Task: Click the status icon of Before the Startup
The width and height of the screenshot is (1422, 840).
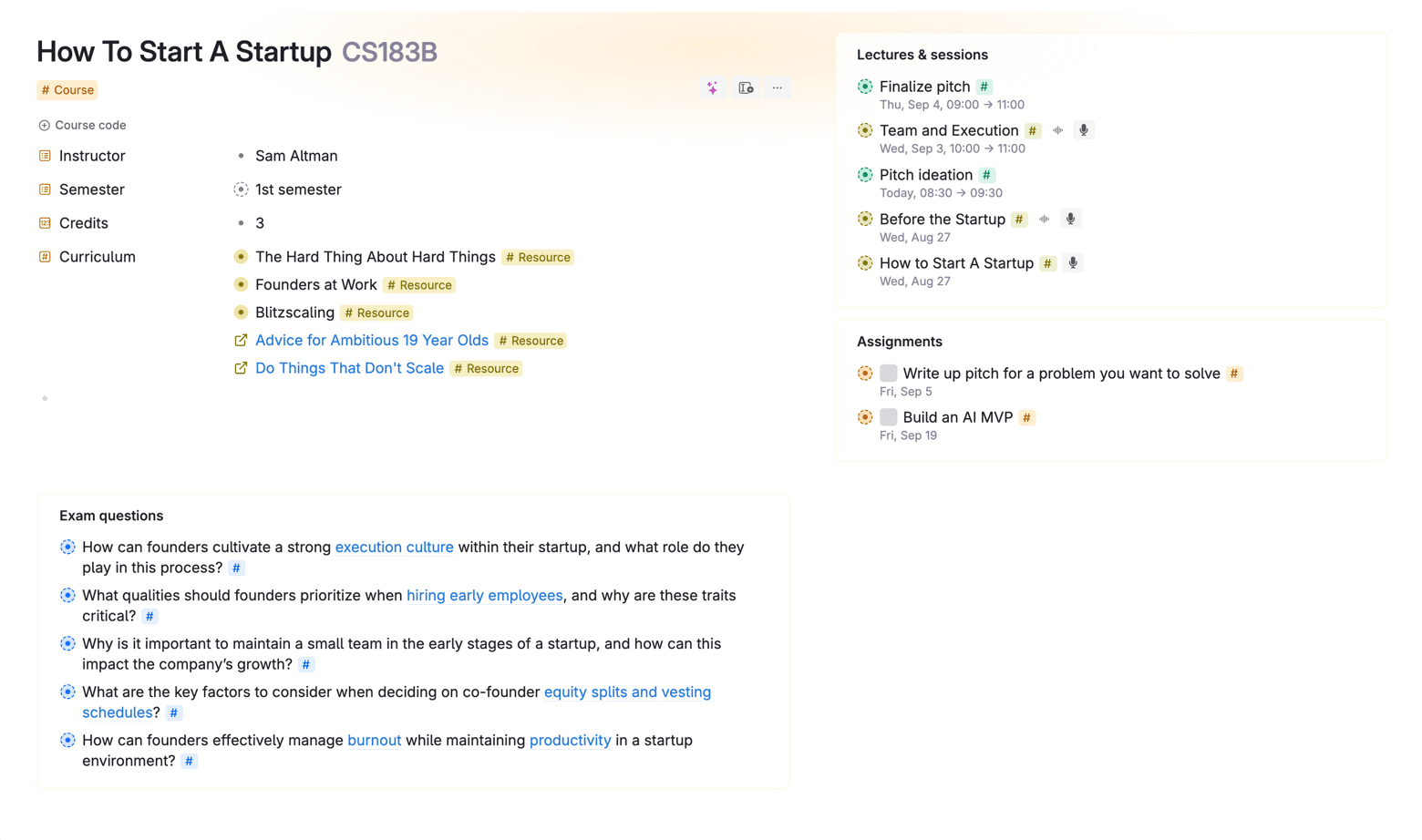Action: coord(865,219)
